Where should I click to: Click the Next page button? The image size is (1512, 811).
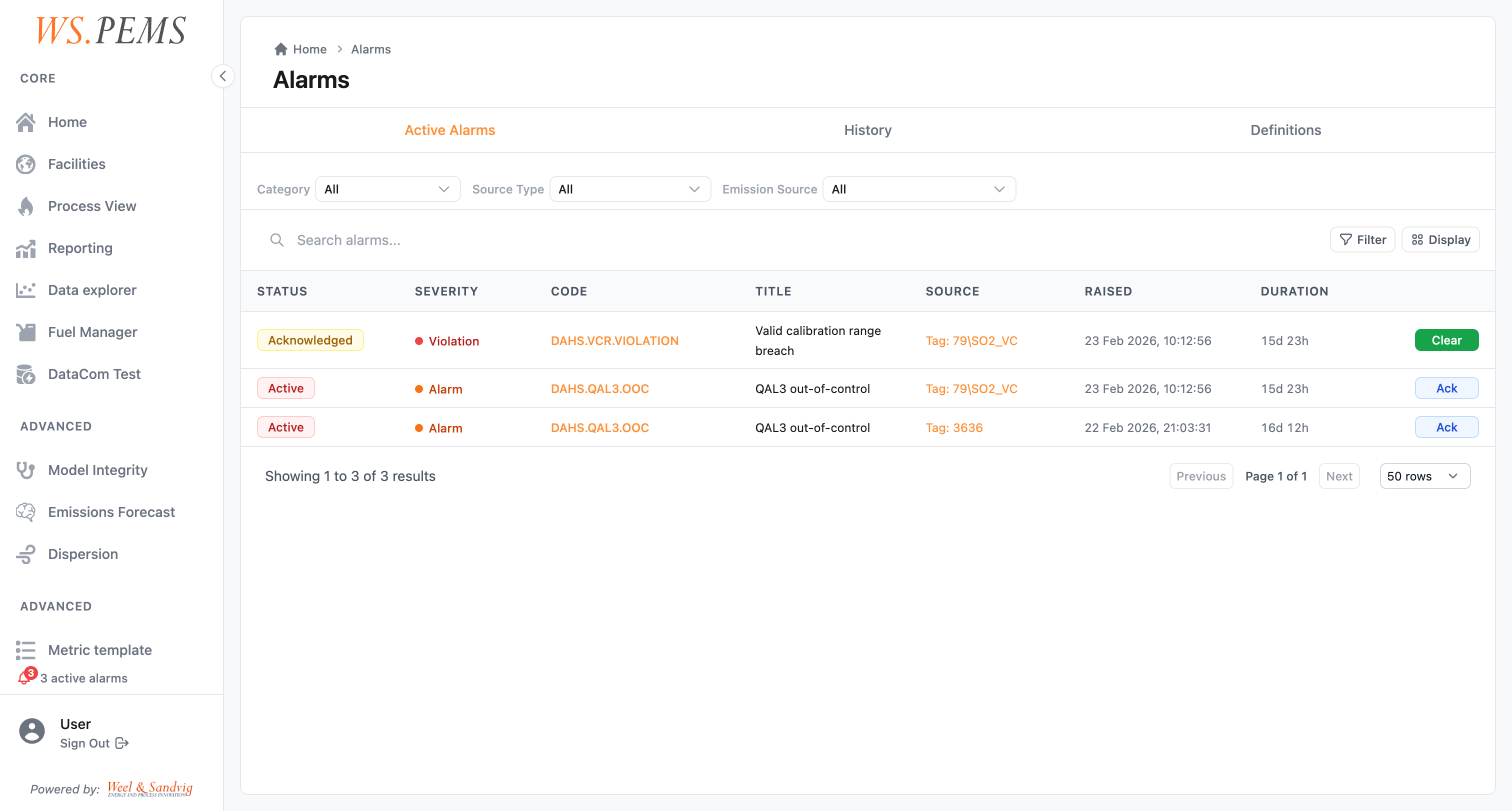pyautogui.click(x=1339, y=476)
